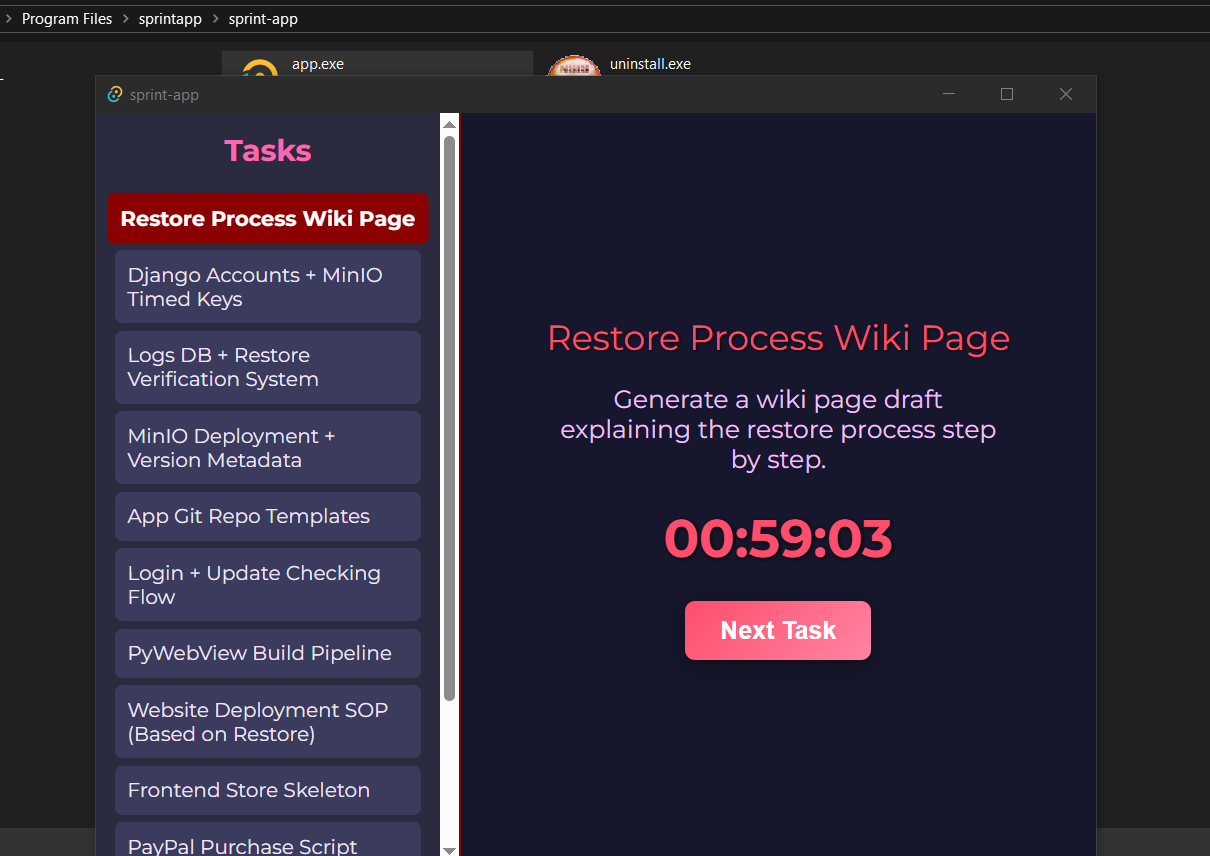
Task: Open the Frontend Store Skeleton task
Action: (268, 790)
